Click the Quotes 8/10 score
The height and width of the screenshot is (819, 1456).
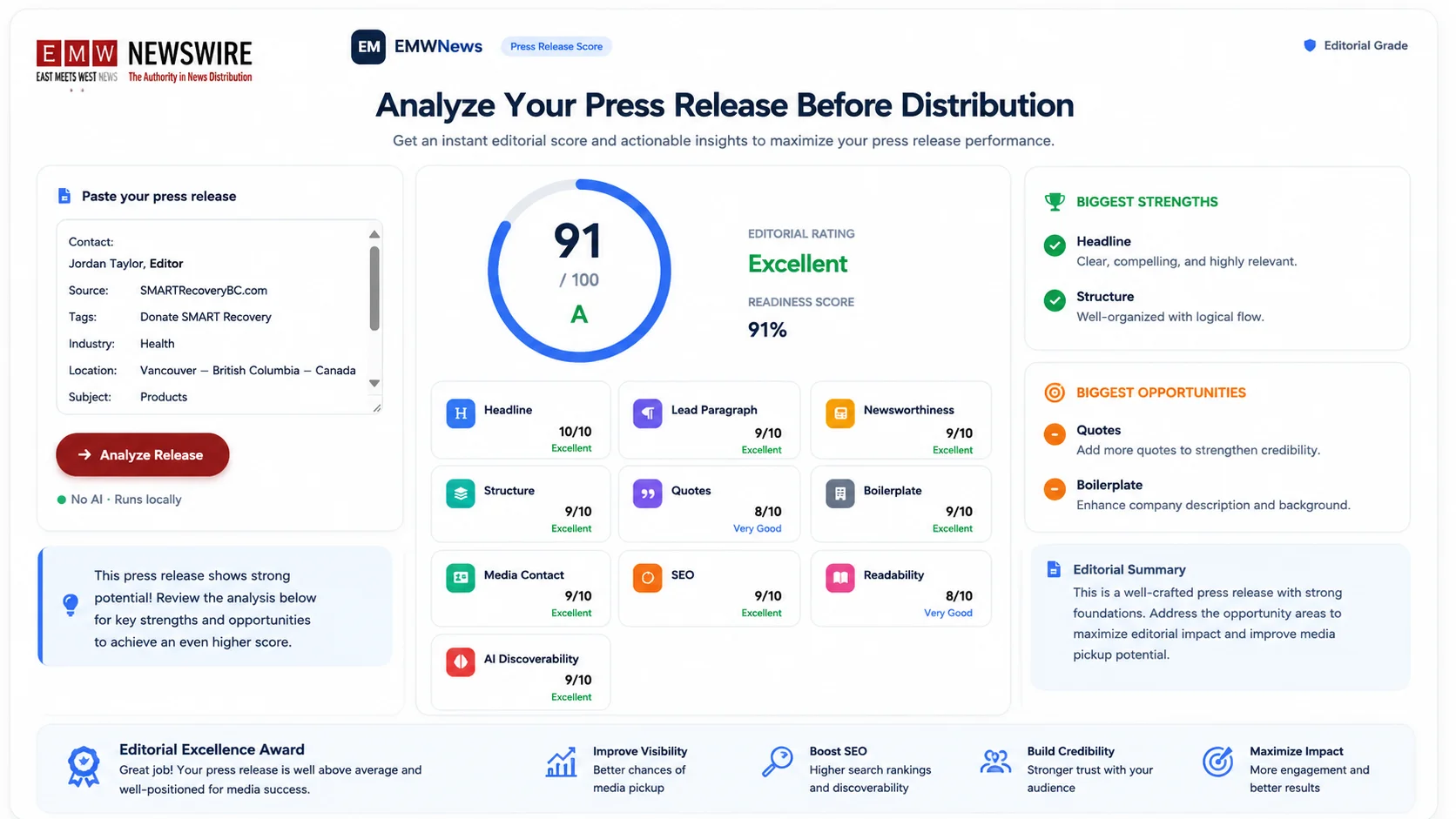[x=768, y=512]
